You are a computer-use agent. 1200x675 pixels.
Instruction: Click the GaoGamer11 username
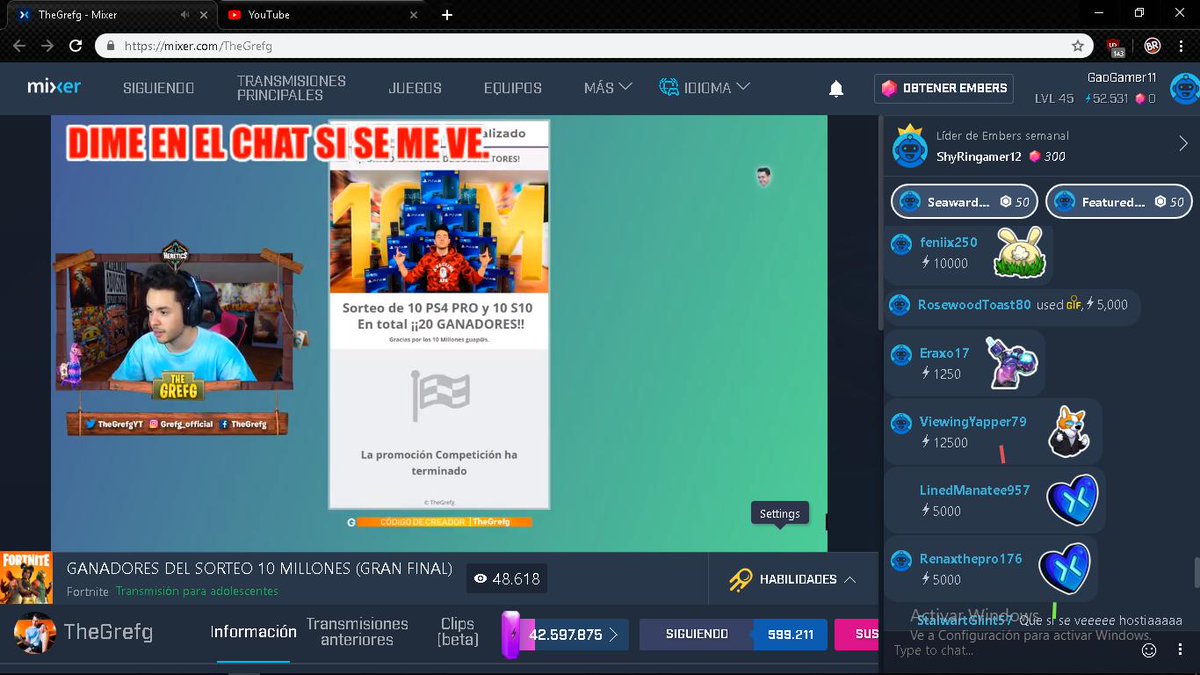click(x=1122, y=78)
